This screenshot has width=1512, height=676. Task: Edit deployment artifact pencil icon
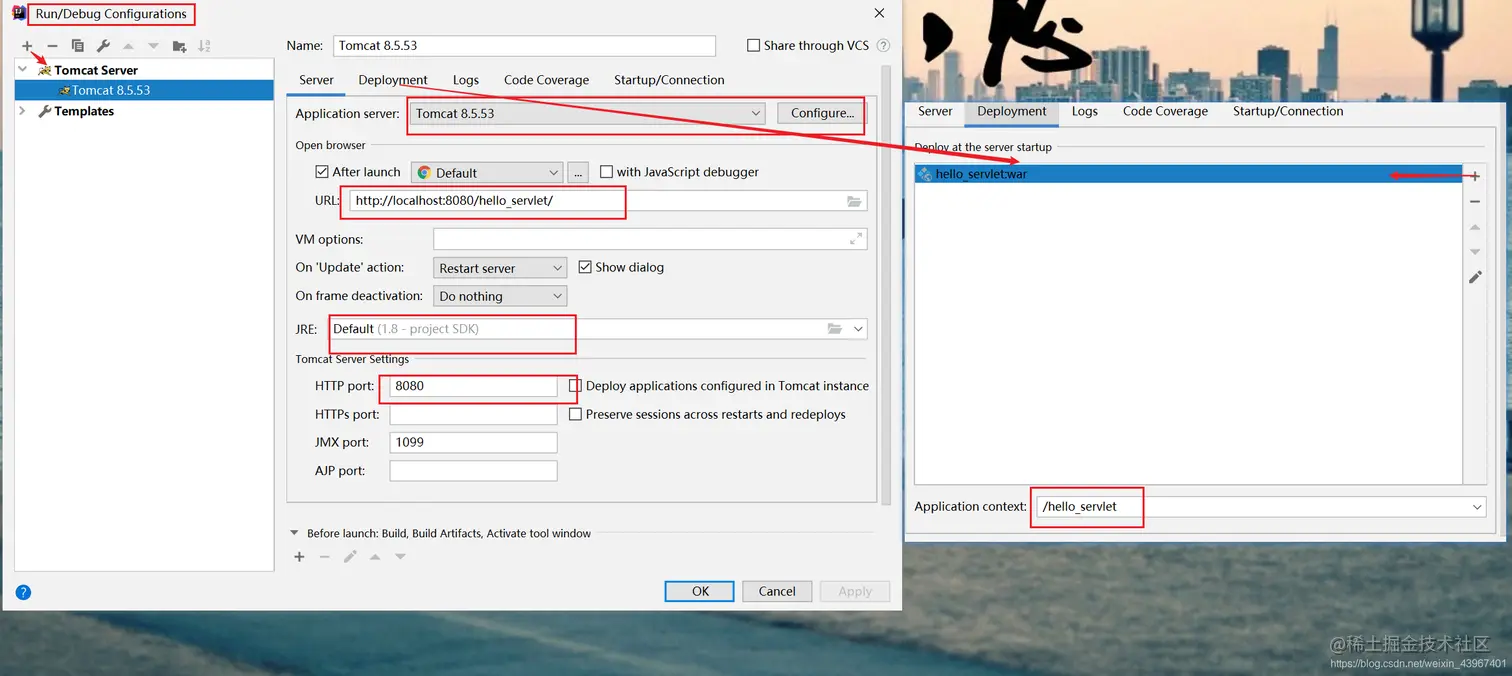pos(1475,277)
